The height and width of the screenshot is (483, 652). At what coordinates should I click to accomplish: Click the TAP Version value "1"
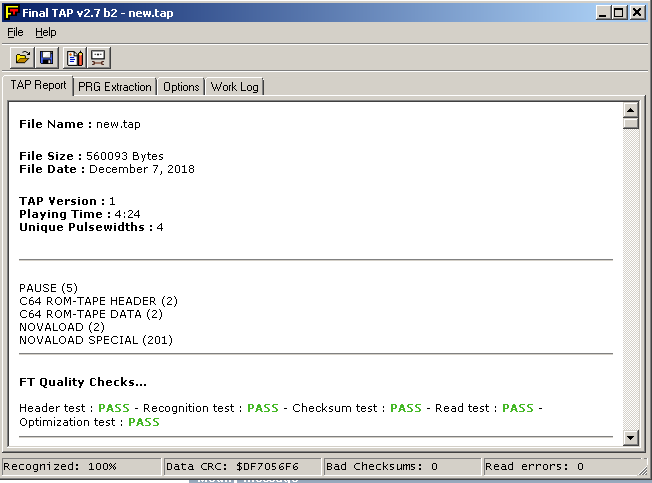(112, 201)
